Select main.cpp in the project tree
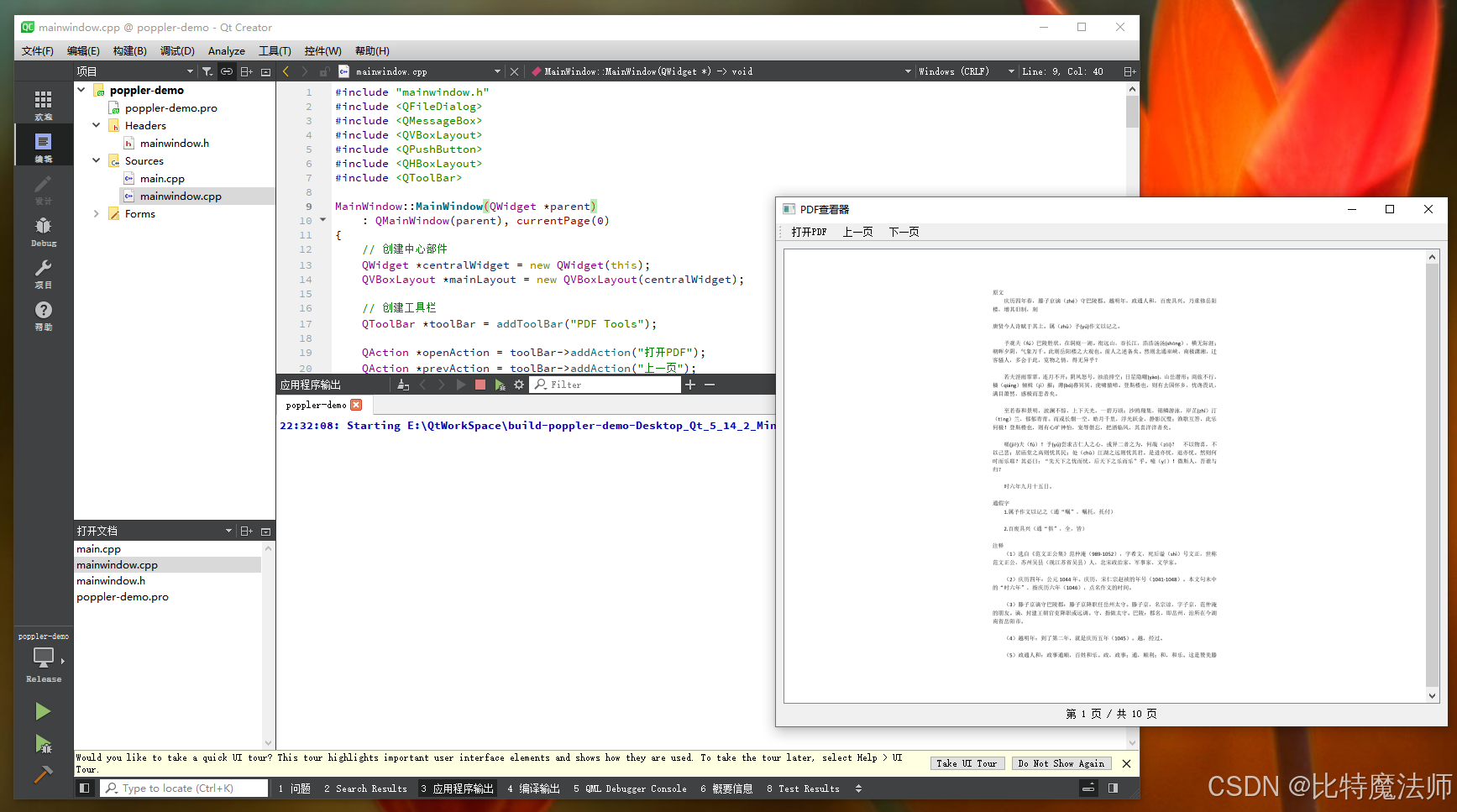The image size is (1457, 812). [x=162, y=178]
